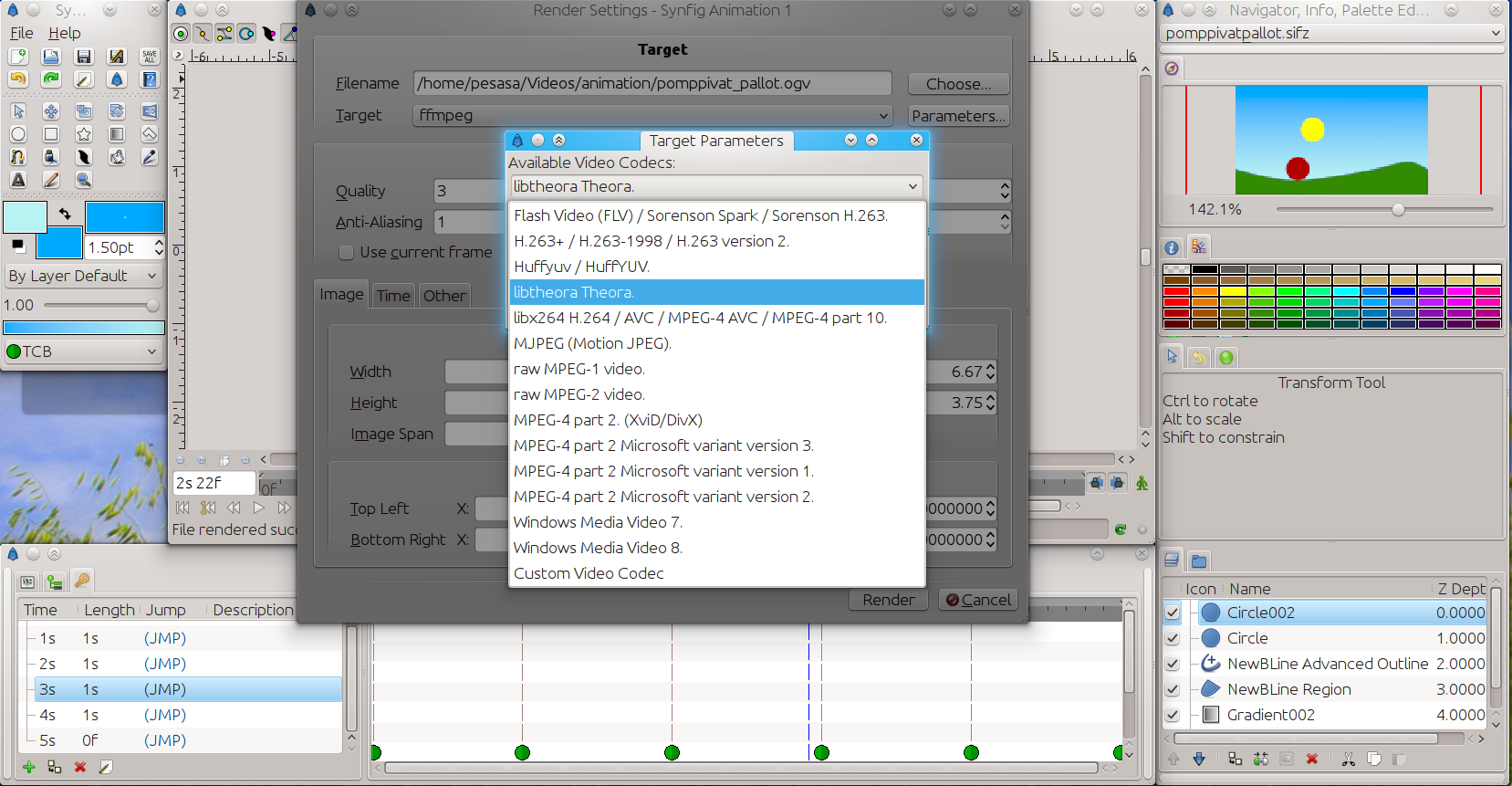Click the New document icon
This screenshot has width=1512, height=786.
click(x=18, y=57)
